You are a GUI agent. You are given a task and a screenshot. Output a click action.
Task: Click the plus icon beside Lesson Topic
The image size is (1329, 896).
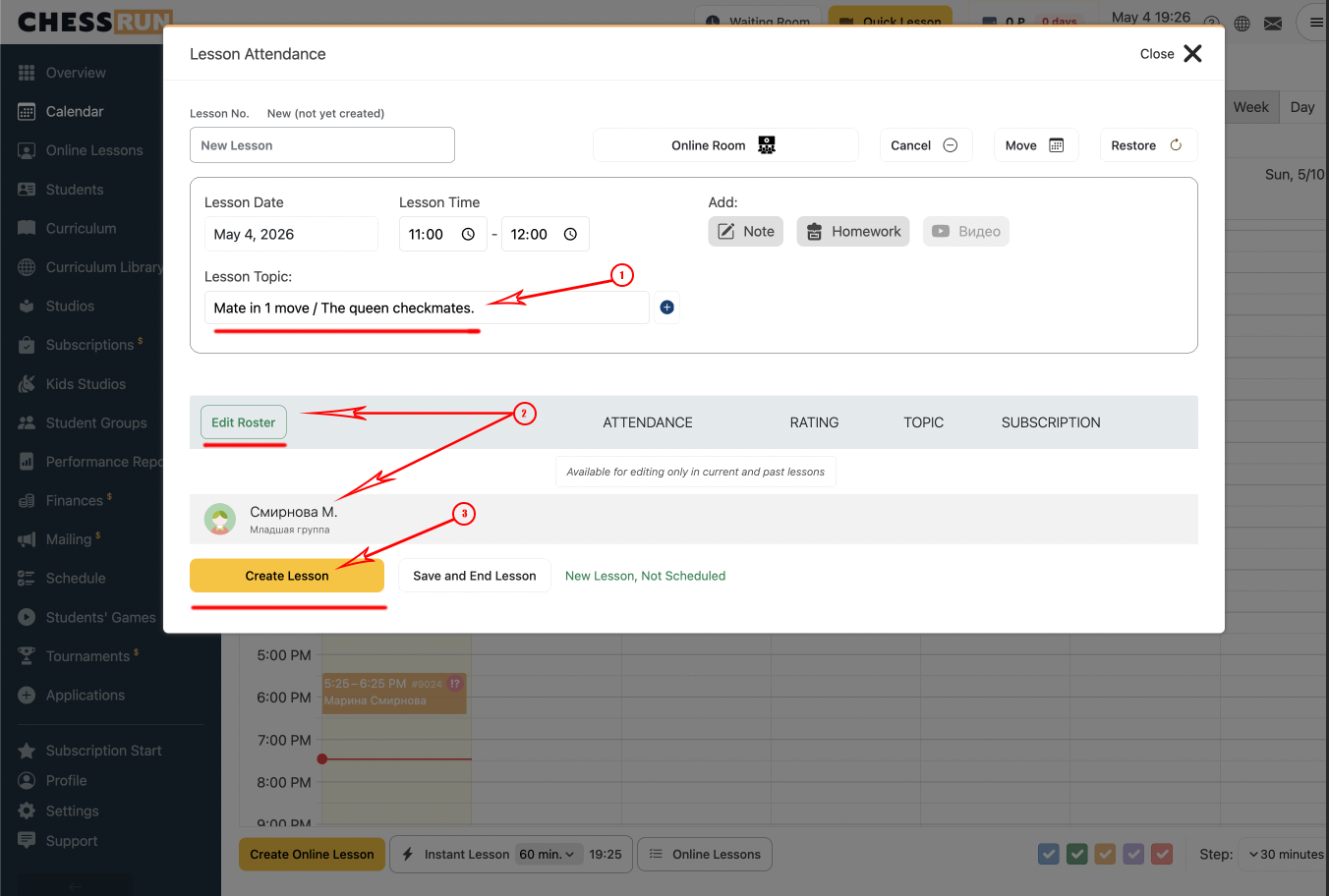(666, 308)
